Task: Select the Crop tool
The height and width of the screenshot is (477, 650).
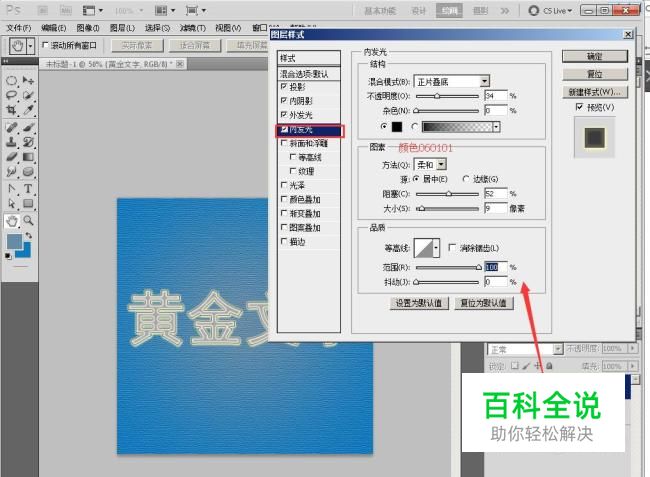Action: tap(11, 110)
